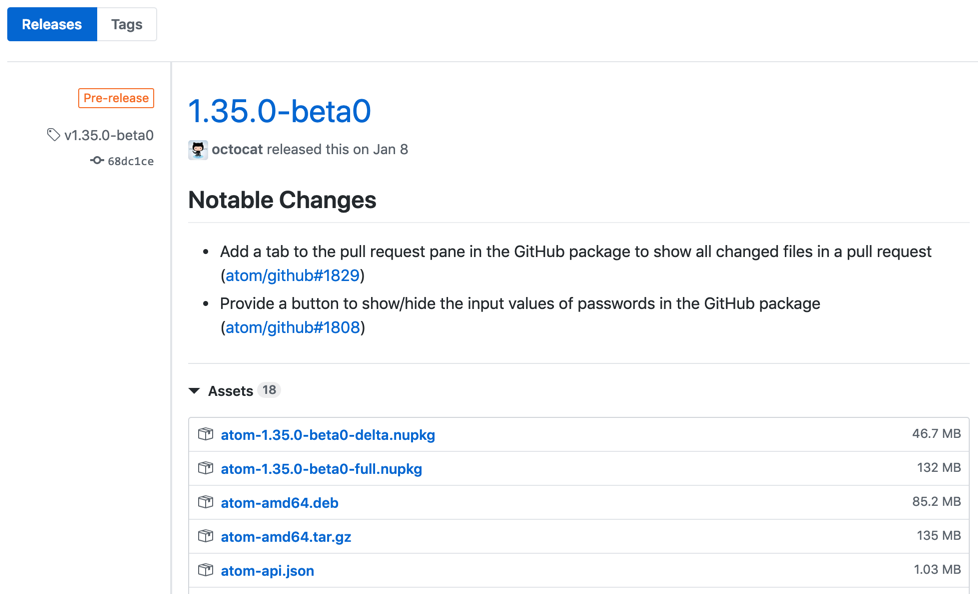Open the 1.35.0-beta0 release title
978x594 pixels.
point(279,111)
